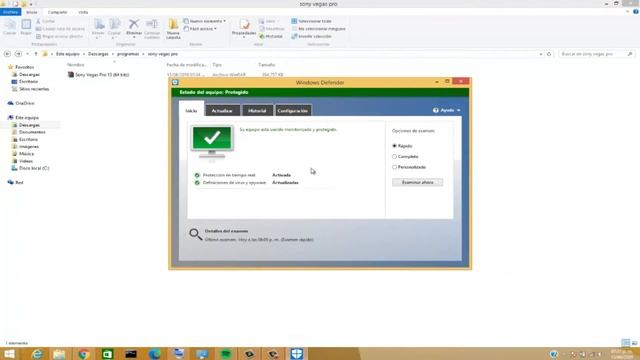The height and width of the screenshot is (360, 640).
Task: Sort by the Tamaño column header
Action: point(267,64)
